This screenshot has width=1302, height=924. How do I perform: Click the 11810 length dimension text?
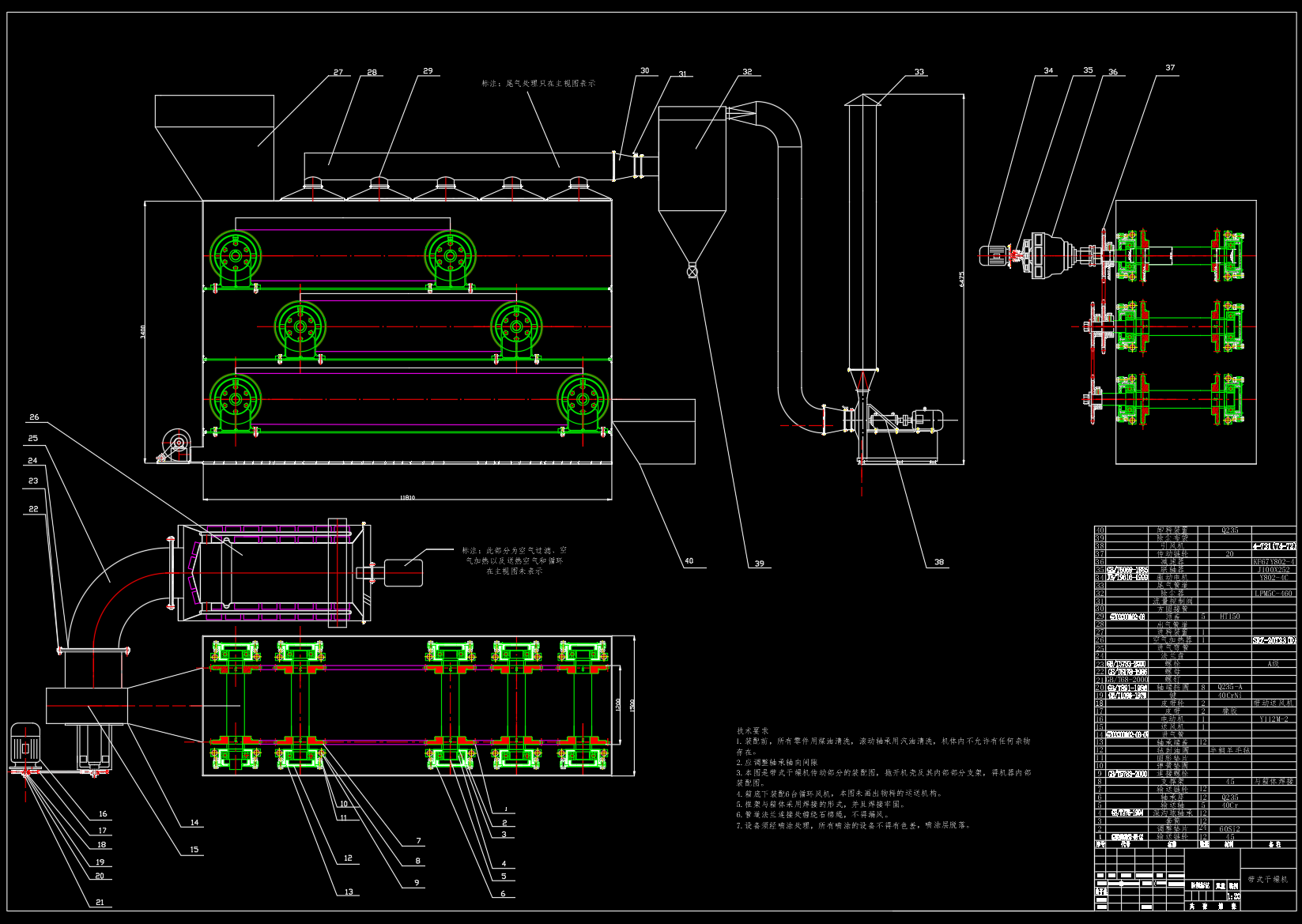(407, 498)
